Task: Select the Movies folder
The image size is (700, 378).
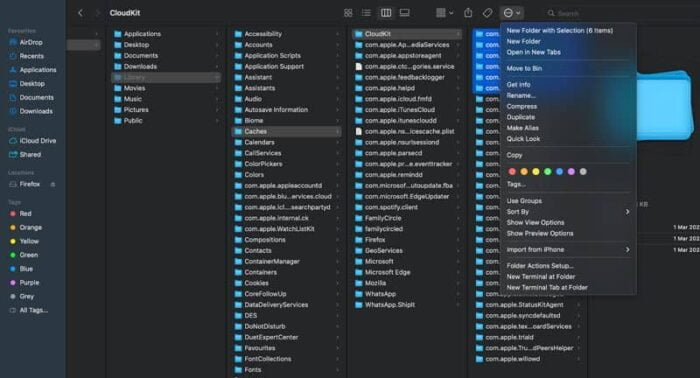Action: click(166, 88)
